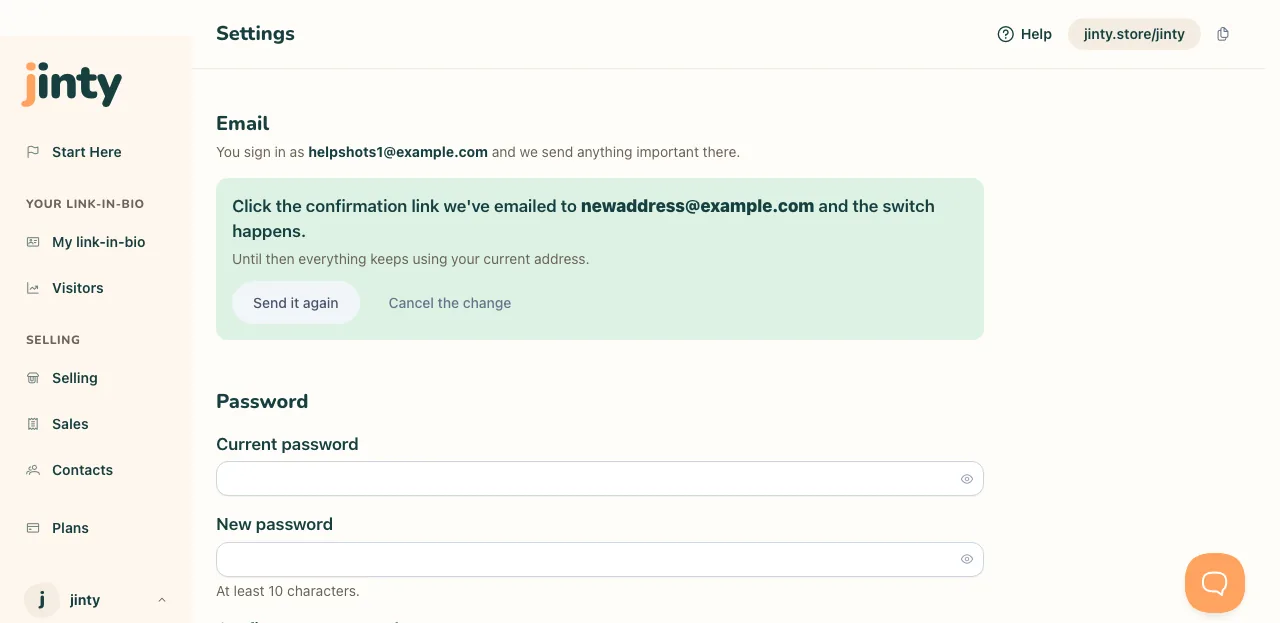Screen dimensions: 1280x623
Task: Click the question mark Help icon
Action: 1006,34
